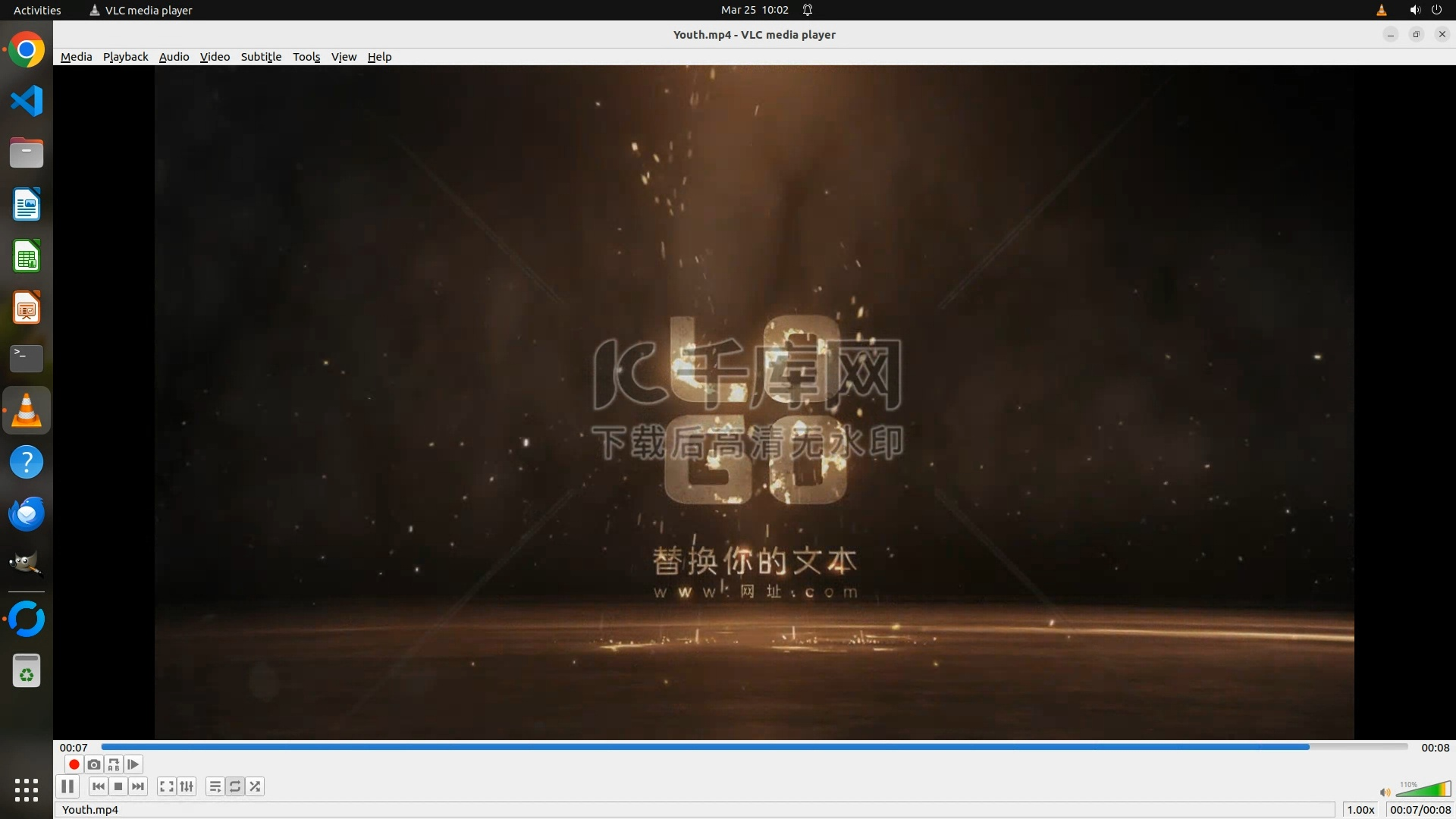Viewport: 1456px width, 819px height.
Task: Toggle the A-B loop control
Action: [x=114, y=764]
